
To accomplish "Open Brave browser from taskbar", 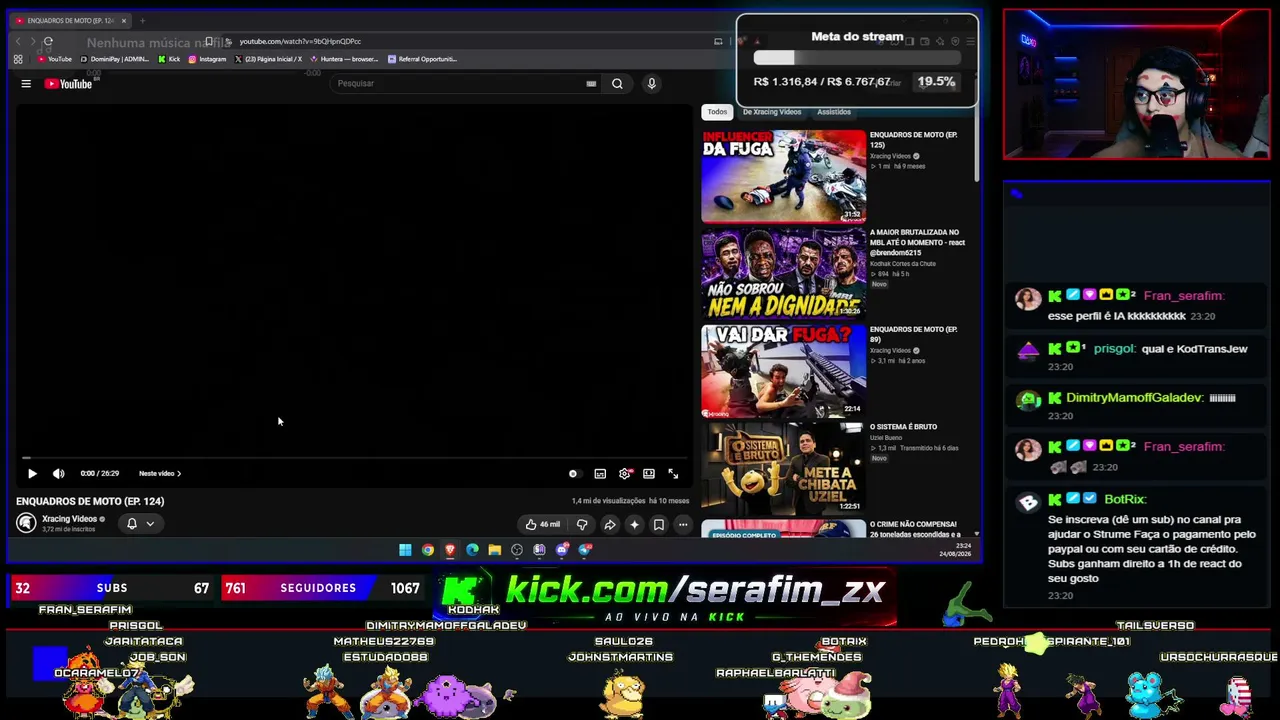I will pos(450,550).
